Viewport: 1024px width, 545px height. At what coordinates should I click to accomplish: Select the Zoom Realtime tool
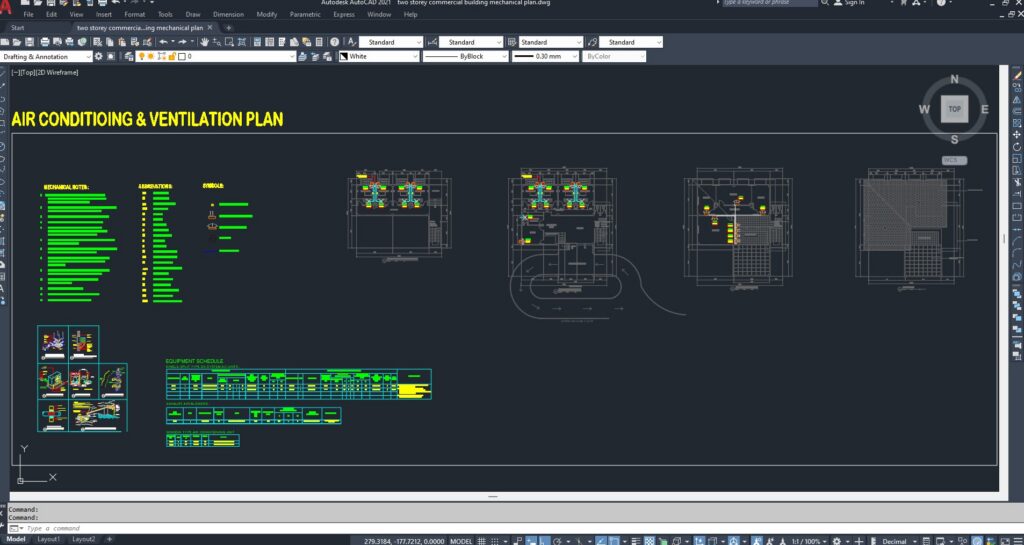pyautogui.click(x=217, y=42)
